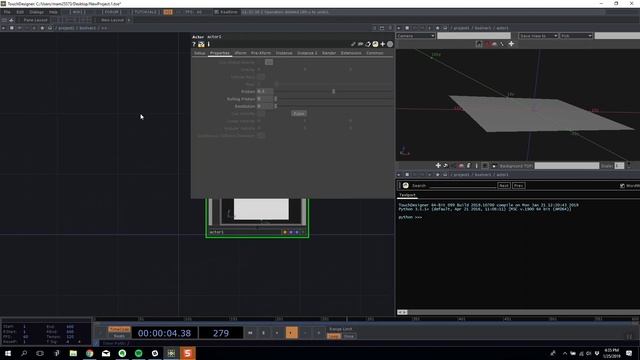
Task: Switch to the Extensions tab
Action: (351, 53)
